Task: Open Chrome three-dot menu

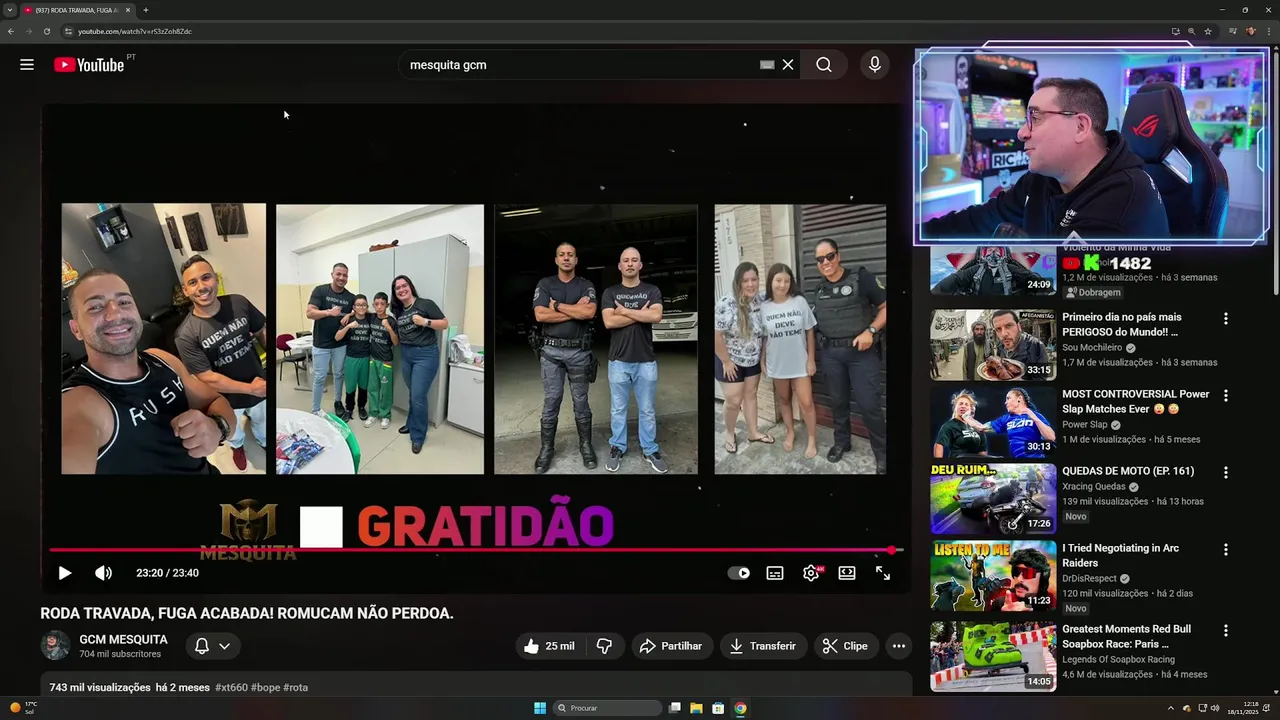Action: pos(1268,31)
